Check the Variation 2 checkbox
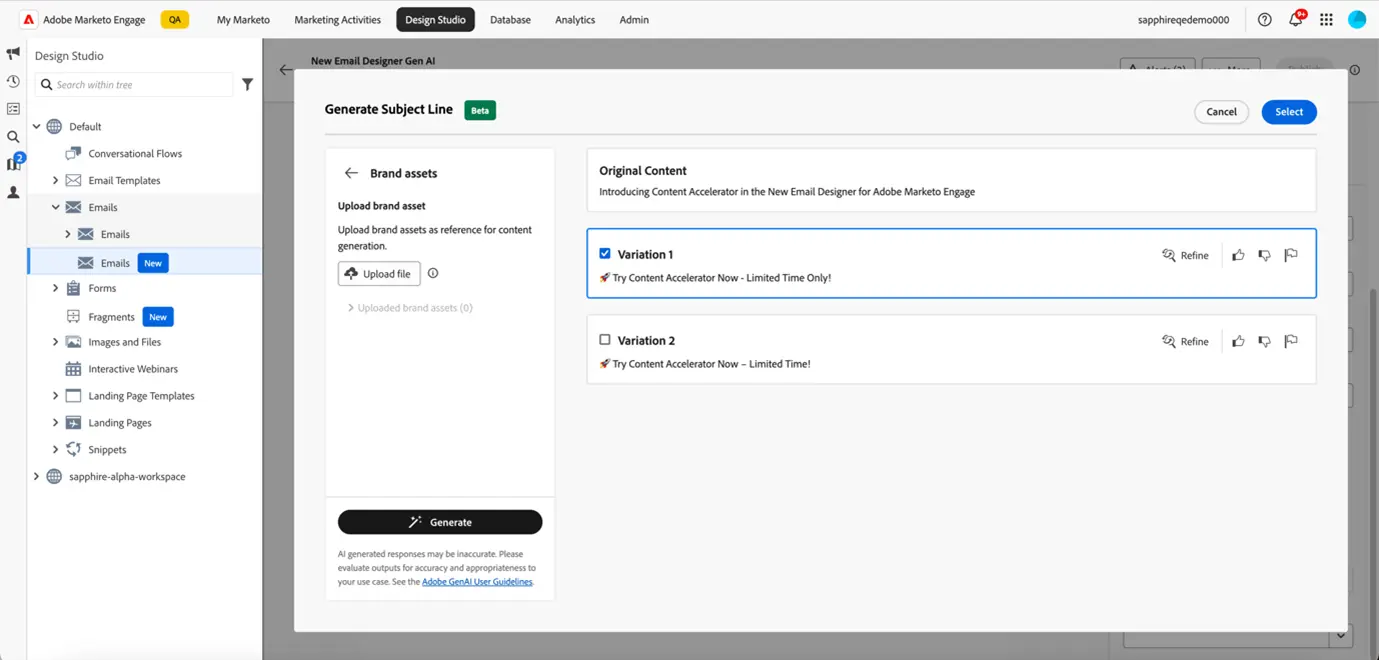1379x660 pixels. pyautogui.click(x=605, y=340)
